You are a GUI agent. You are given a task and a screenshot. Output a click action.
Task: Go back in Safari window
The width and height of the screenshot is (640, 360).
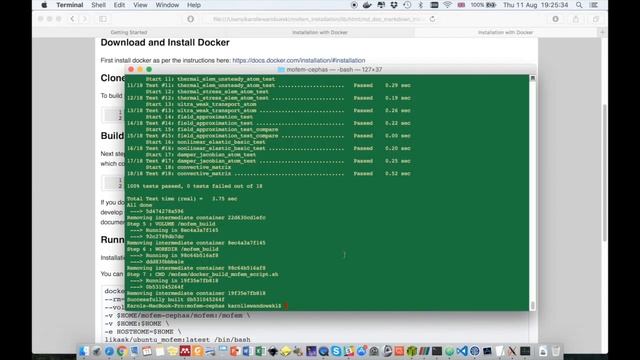[x=72, y=19]
